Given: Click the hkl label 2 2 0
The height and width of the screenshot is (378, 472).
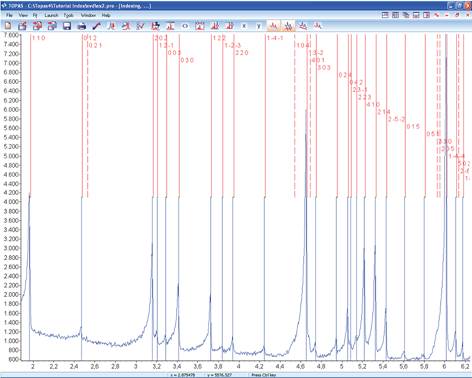Looking at the screenshot, I should [242, 53].
